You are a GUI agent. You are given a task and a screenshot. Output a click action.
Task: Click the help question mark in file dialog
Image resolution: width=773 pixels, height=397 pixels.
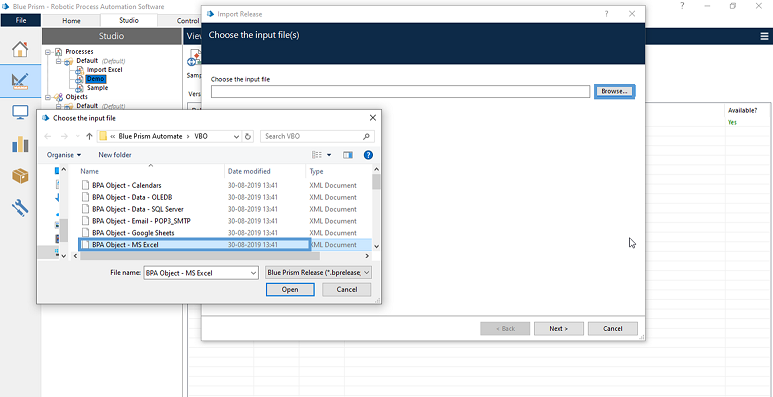click(368, 155)
